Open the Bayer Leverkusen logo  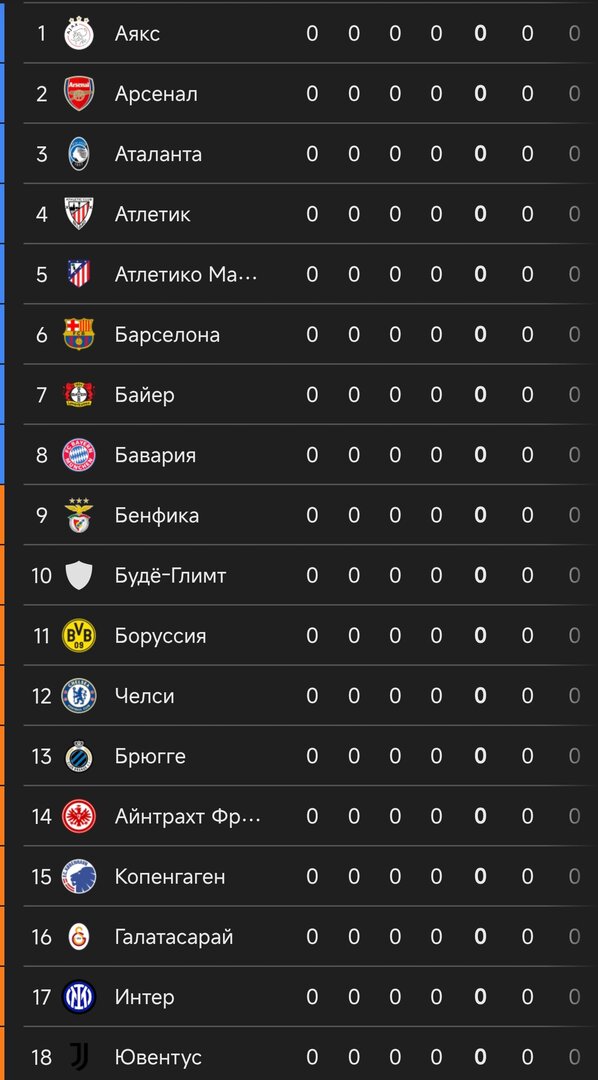79,395
